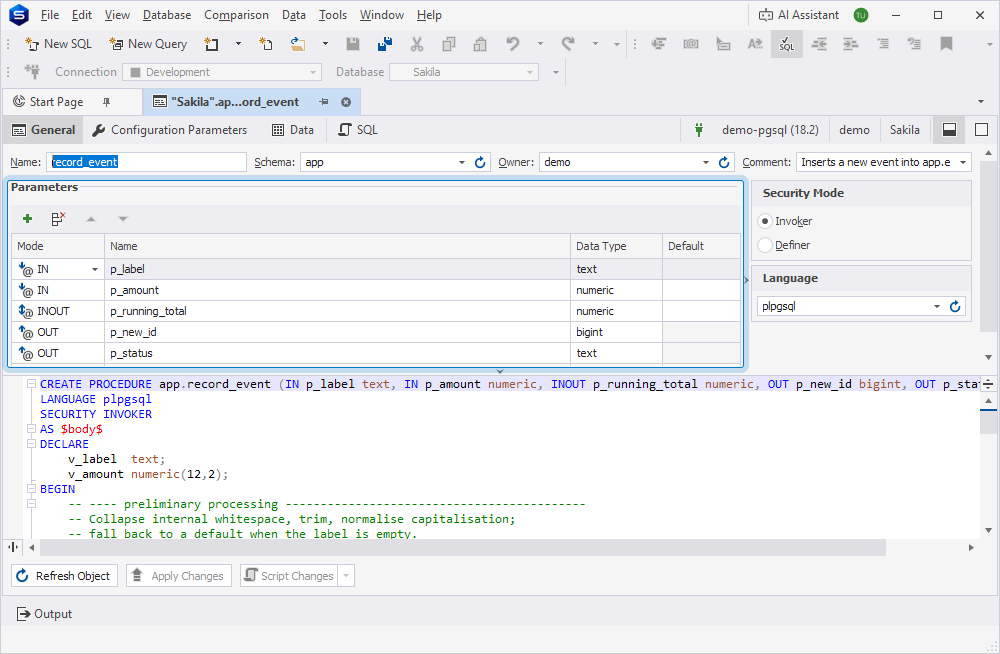Toggle the SQL format toolbar icon
1000x654 pixels.
[786, 44]
